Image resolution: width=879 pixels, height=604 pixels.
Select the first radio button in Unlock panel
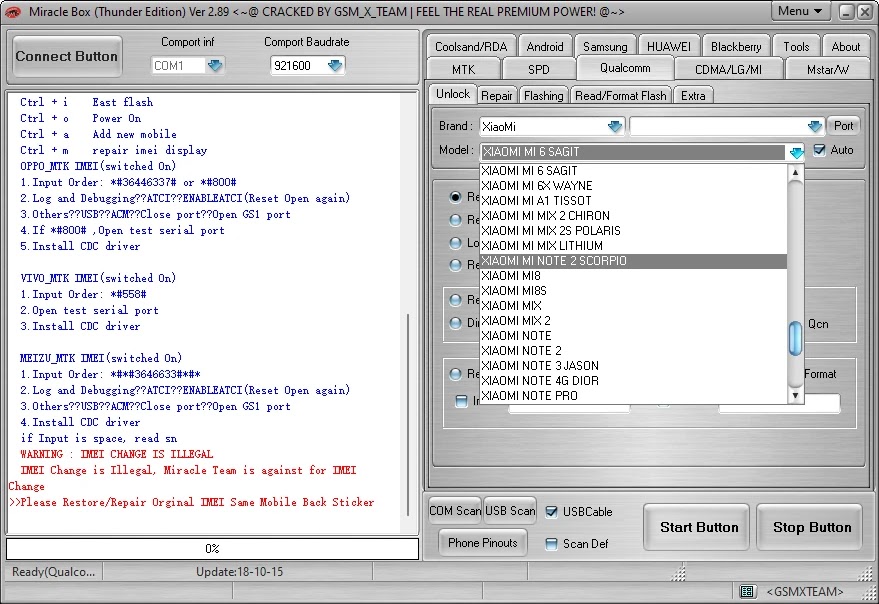pos(455,196)
